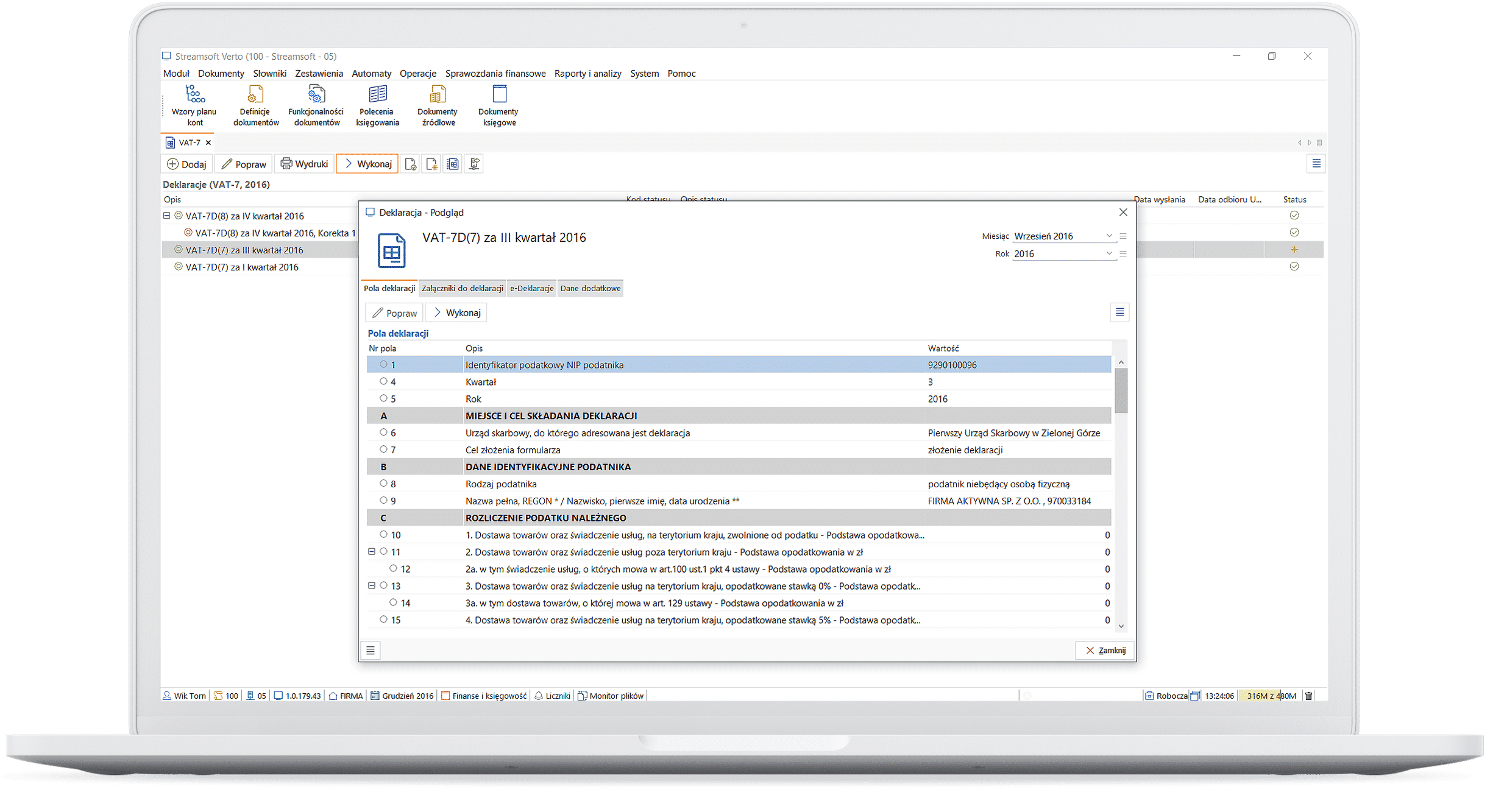Open Dokumenty źródłowe toolbar item
This screenshot has width=1493, height=812.
(x=438, y=105)
